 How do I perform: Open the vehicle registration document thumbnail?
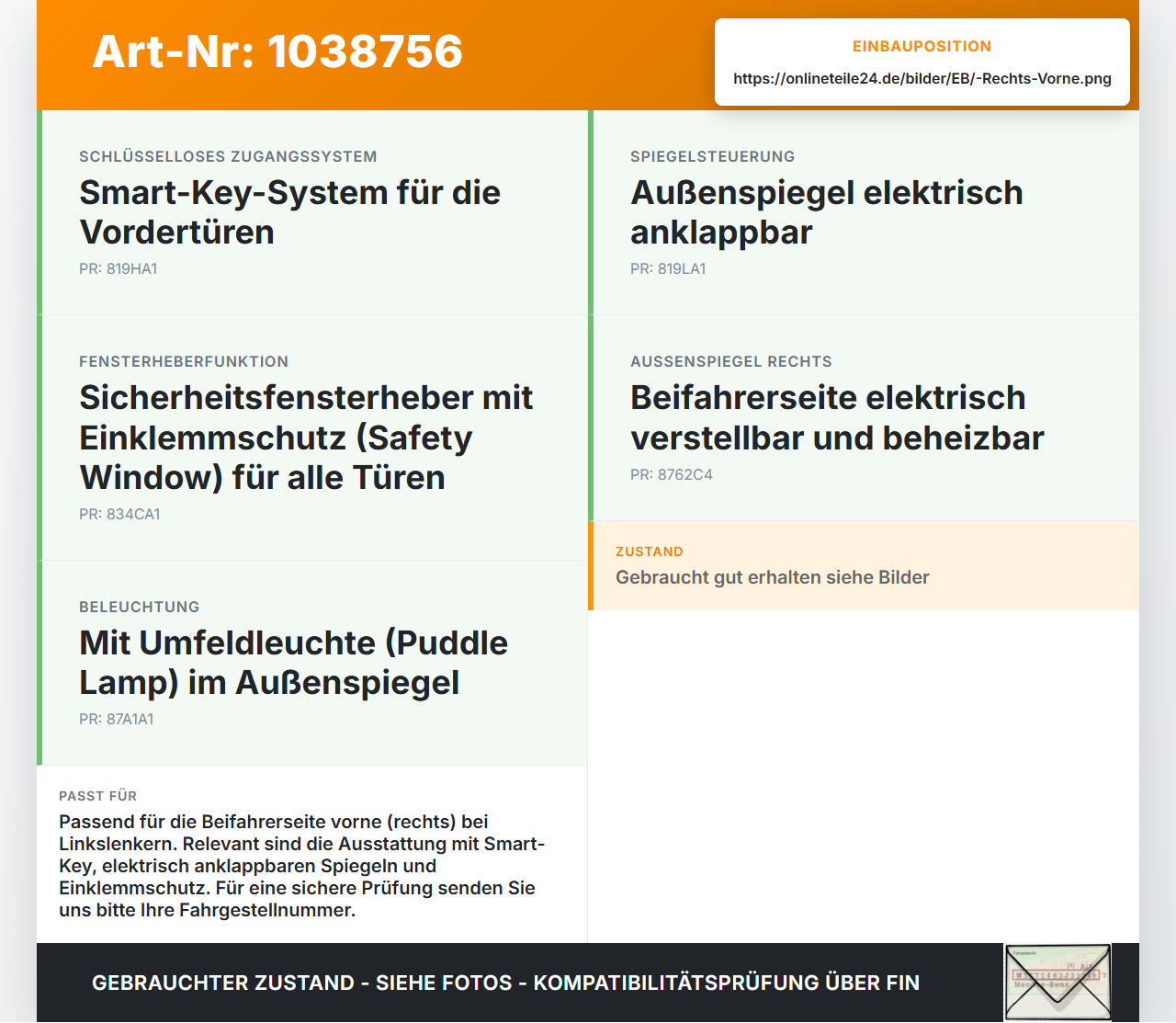pyautogui.click(x=1057, y=982)
